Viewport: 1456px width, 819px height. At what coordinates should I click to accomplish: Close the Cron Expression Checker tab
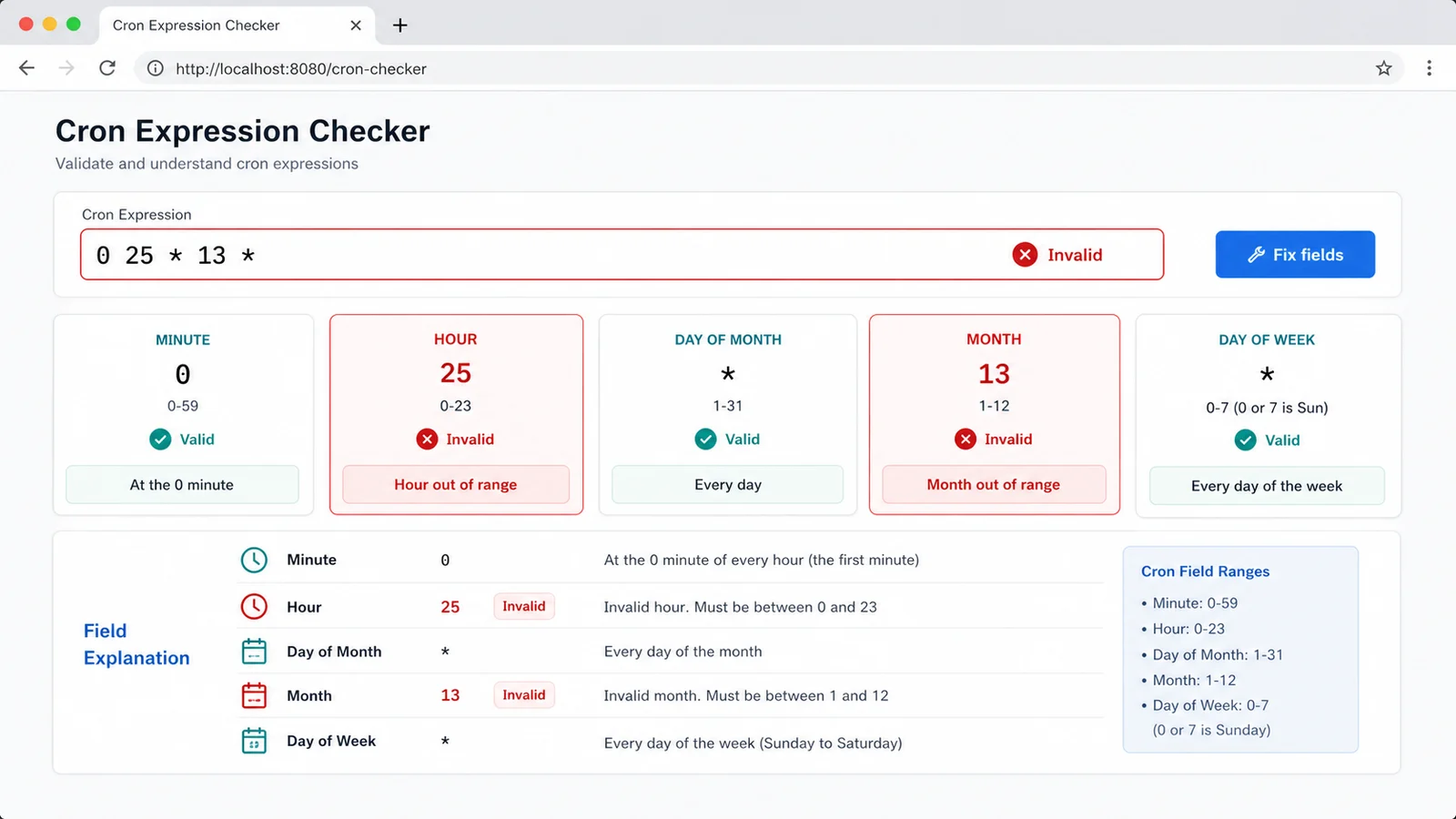point(356,25)
